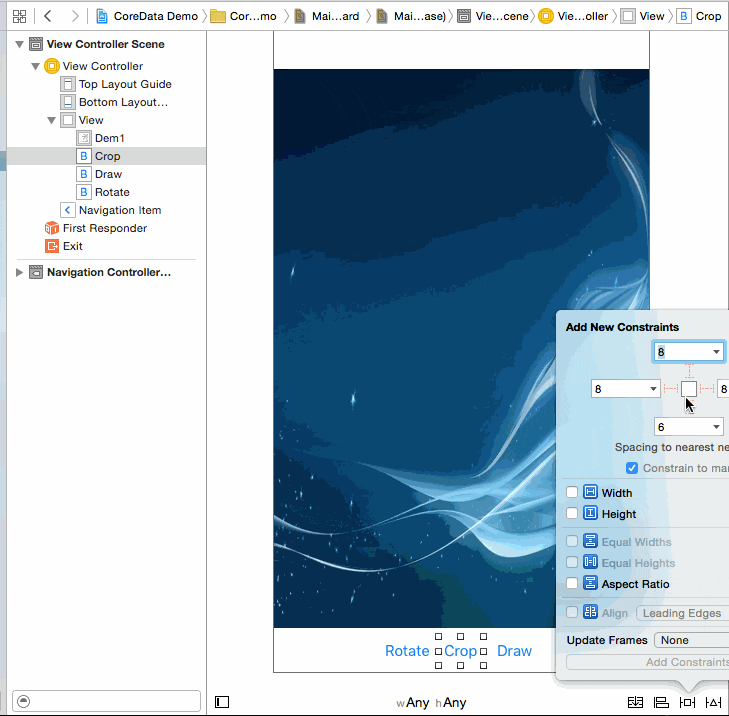The width and height of the screenshot is (729, 716).
Task: Click the Add Constraints button
Action: click(648, 662)
